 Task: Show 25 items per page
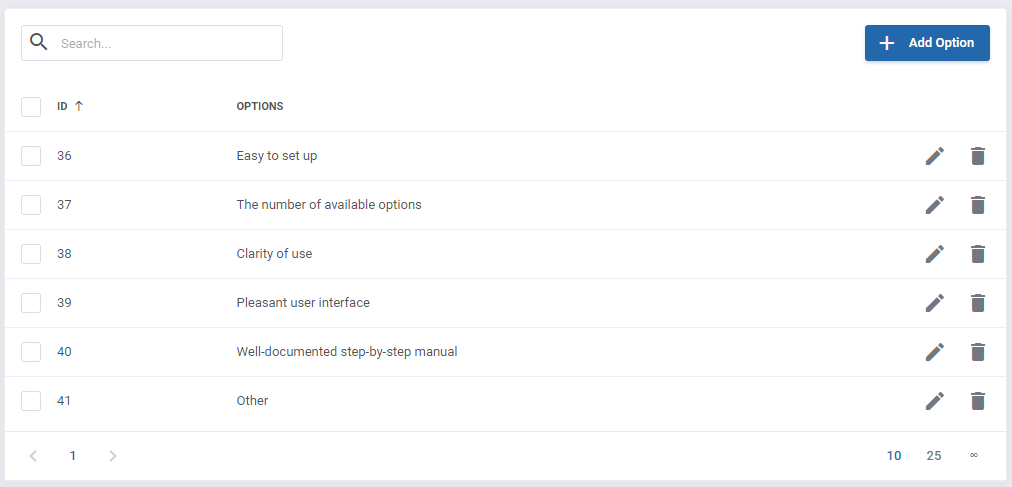click(x=934, y=456)
